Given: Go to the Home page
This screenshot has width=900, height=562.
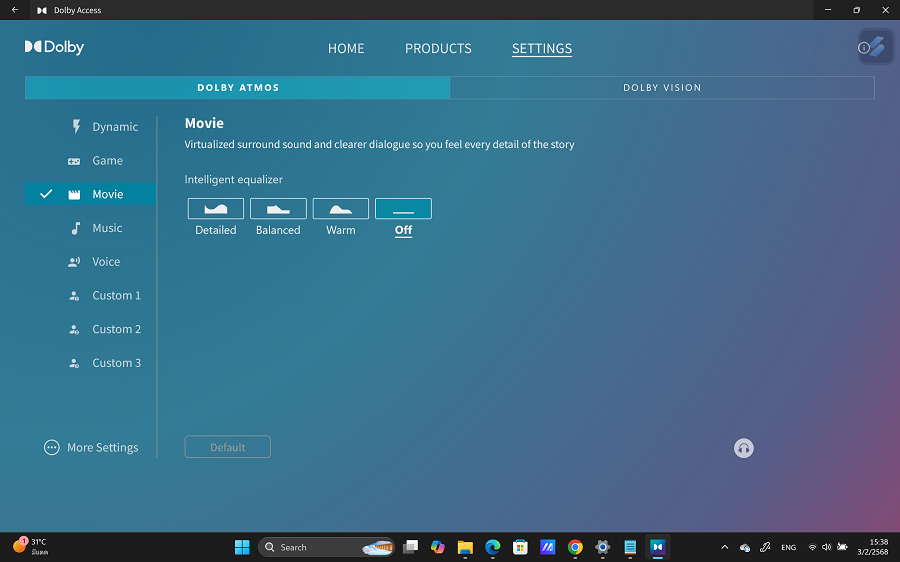Looking at the screenshot, I should (346, 48).
